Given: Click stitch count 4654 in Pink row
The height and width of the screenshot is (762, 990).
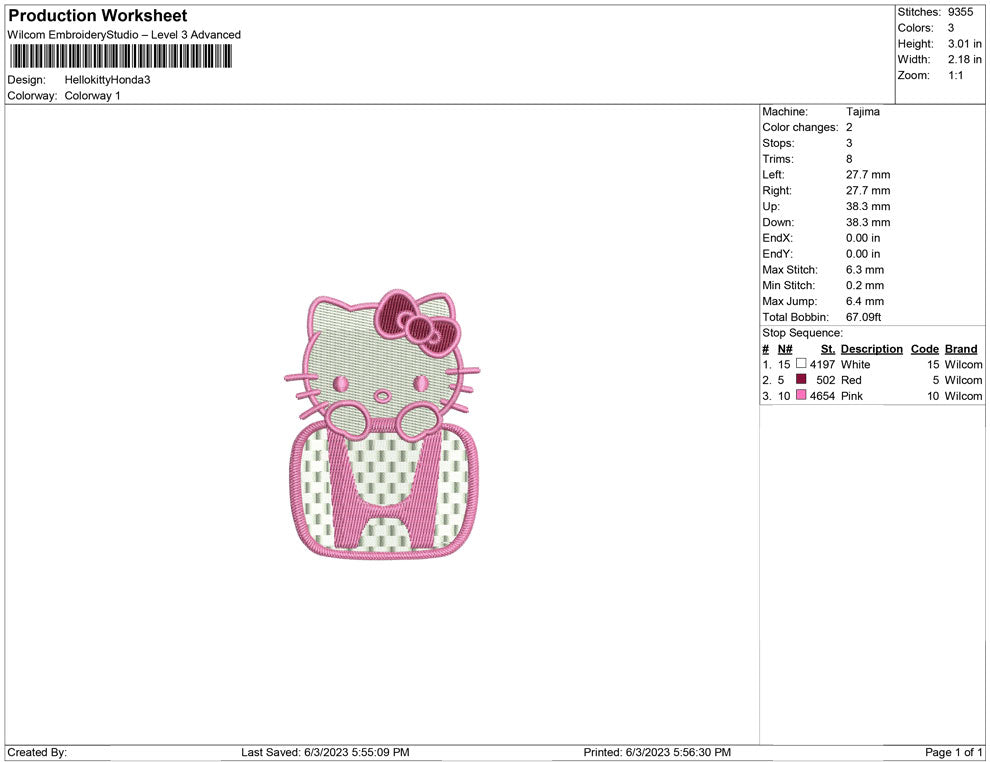Looking at the screenshot, I should point(823,396).
